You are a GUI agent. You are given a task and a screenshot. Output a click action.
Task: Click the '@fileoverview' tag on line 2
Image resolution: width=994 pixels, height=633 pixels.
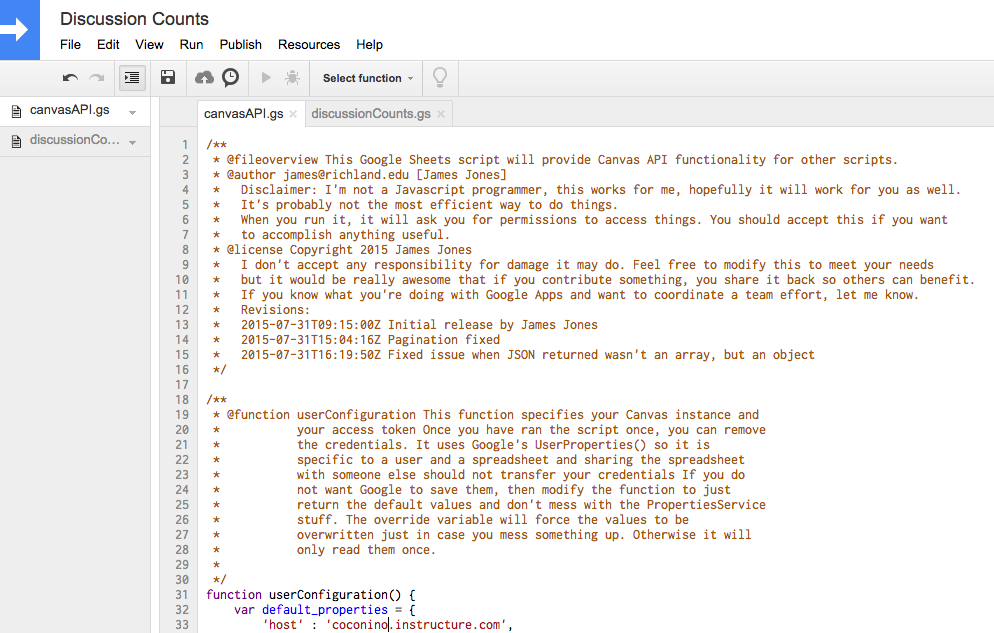point(273,160)
